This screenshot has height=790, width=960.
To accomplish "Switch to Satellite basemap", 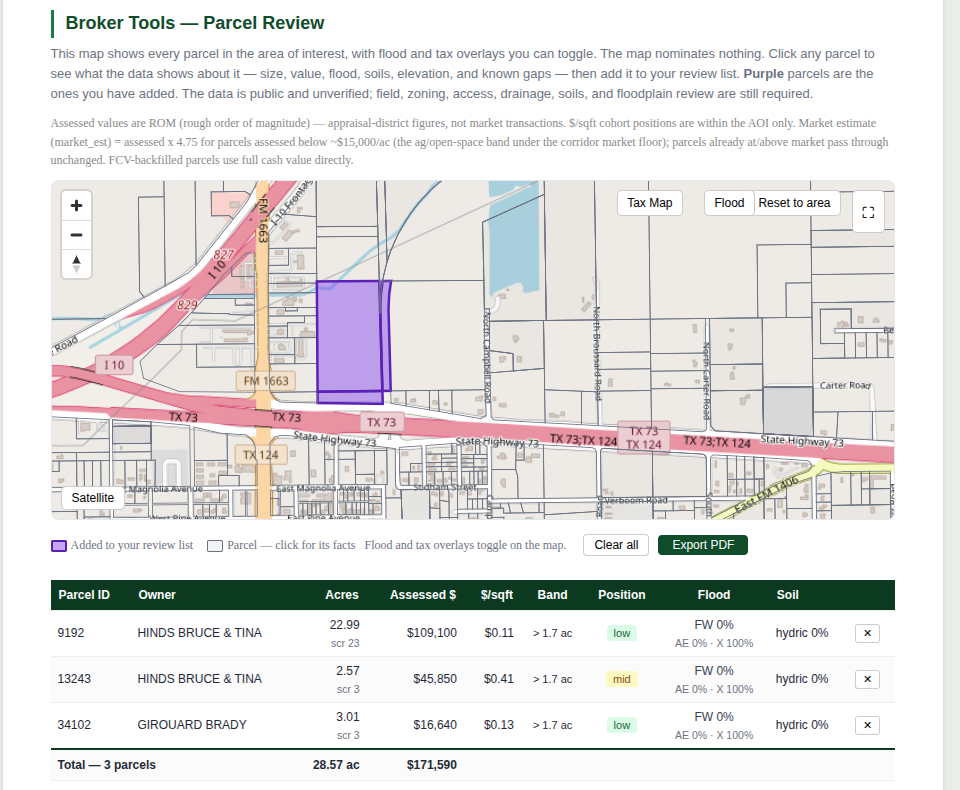I will (92, 498).
